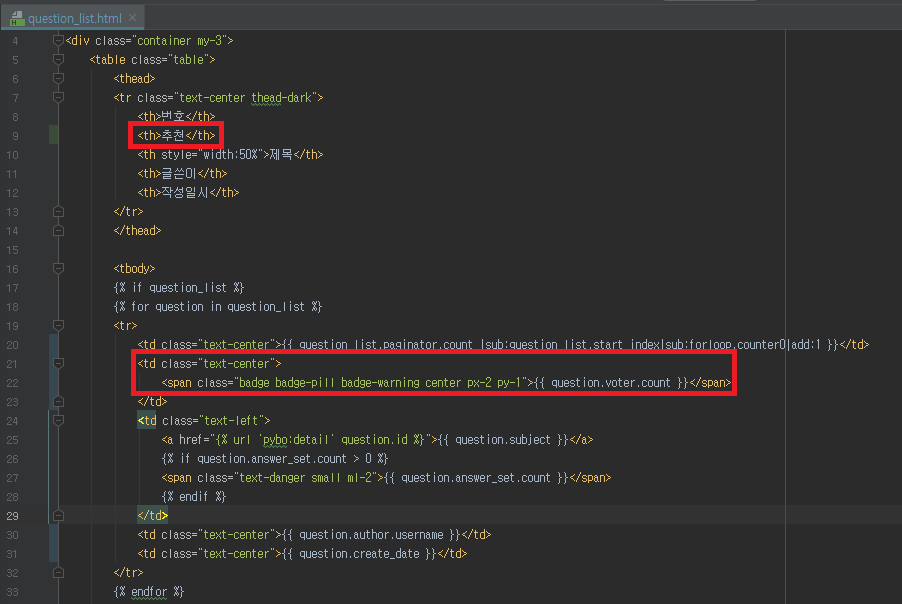Viewport: 902px width, 604px height.
Task: Click the a href pybo:detail link line
Action: pos(377,440)
